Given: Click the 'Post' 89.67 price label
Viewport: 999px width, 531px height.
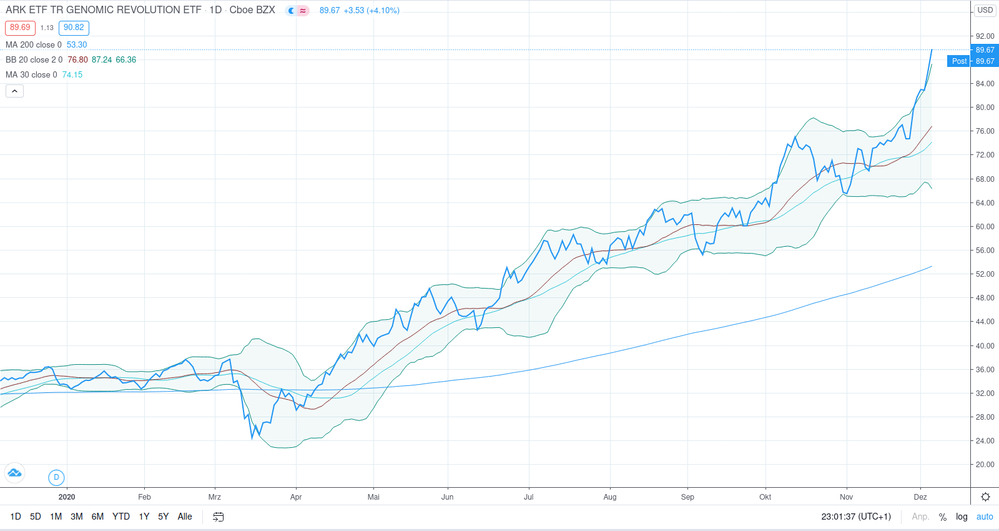Looking at the screenshot, I should click(x=973, y=61).
